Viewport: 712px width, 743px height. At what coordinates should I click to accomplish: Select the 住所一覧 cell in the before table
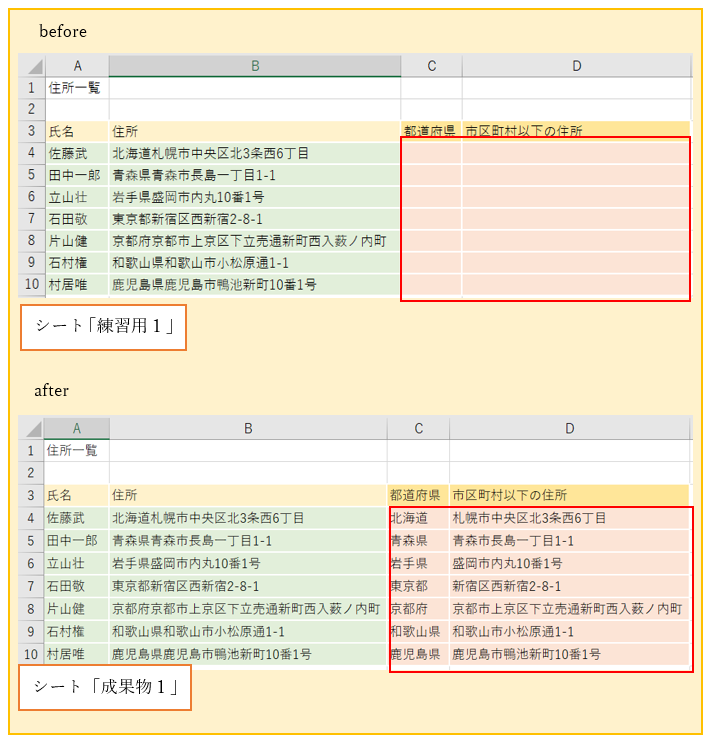pos(76,88)
